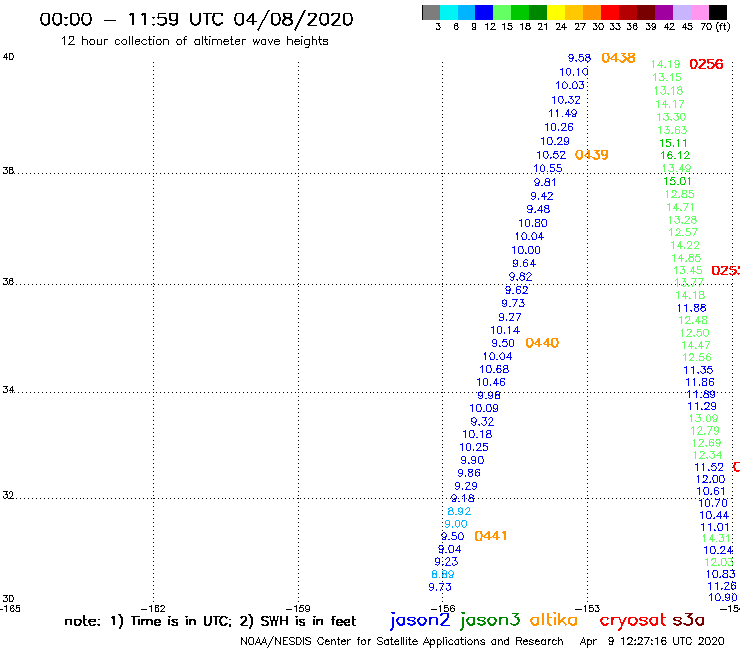
Task: Click the subtitle about altimeter wave heights
Action: [x=194, y=41]
